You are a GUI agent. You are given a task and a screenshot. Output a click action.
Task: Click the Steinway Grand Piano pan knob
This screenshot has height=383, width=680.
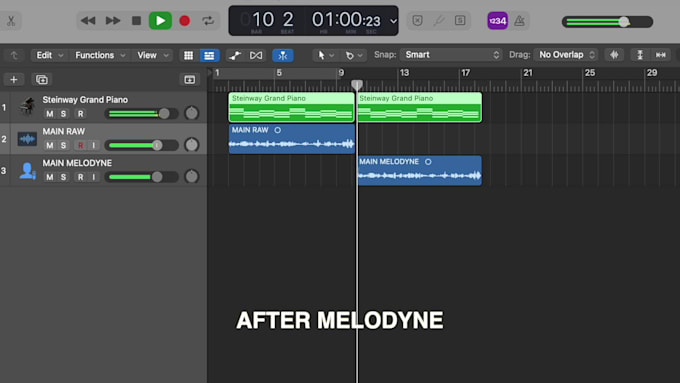[x=191, y=113]
